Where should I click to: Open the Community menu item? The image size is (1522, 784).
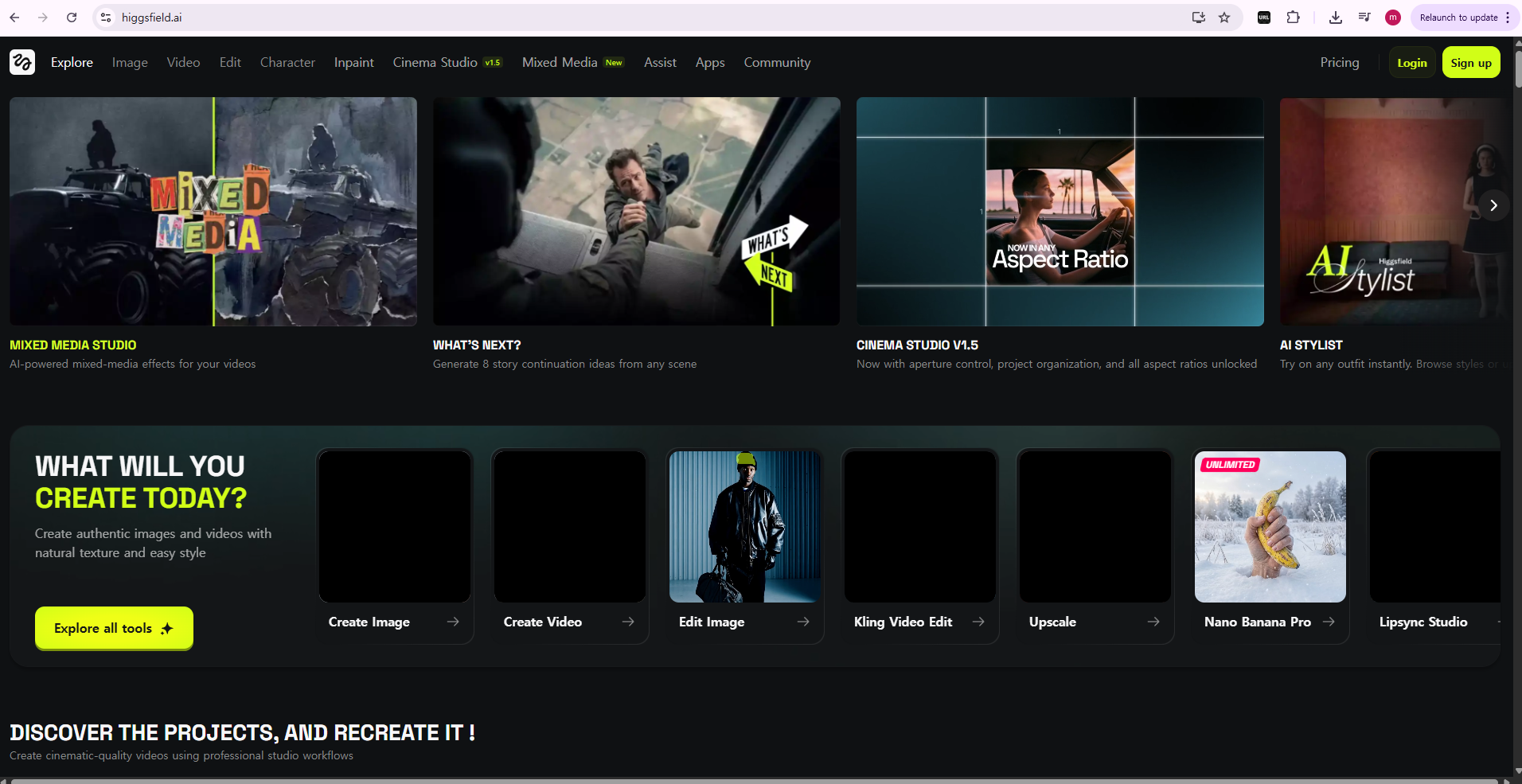tap(777, 62)
